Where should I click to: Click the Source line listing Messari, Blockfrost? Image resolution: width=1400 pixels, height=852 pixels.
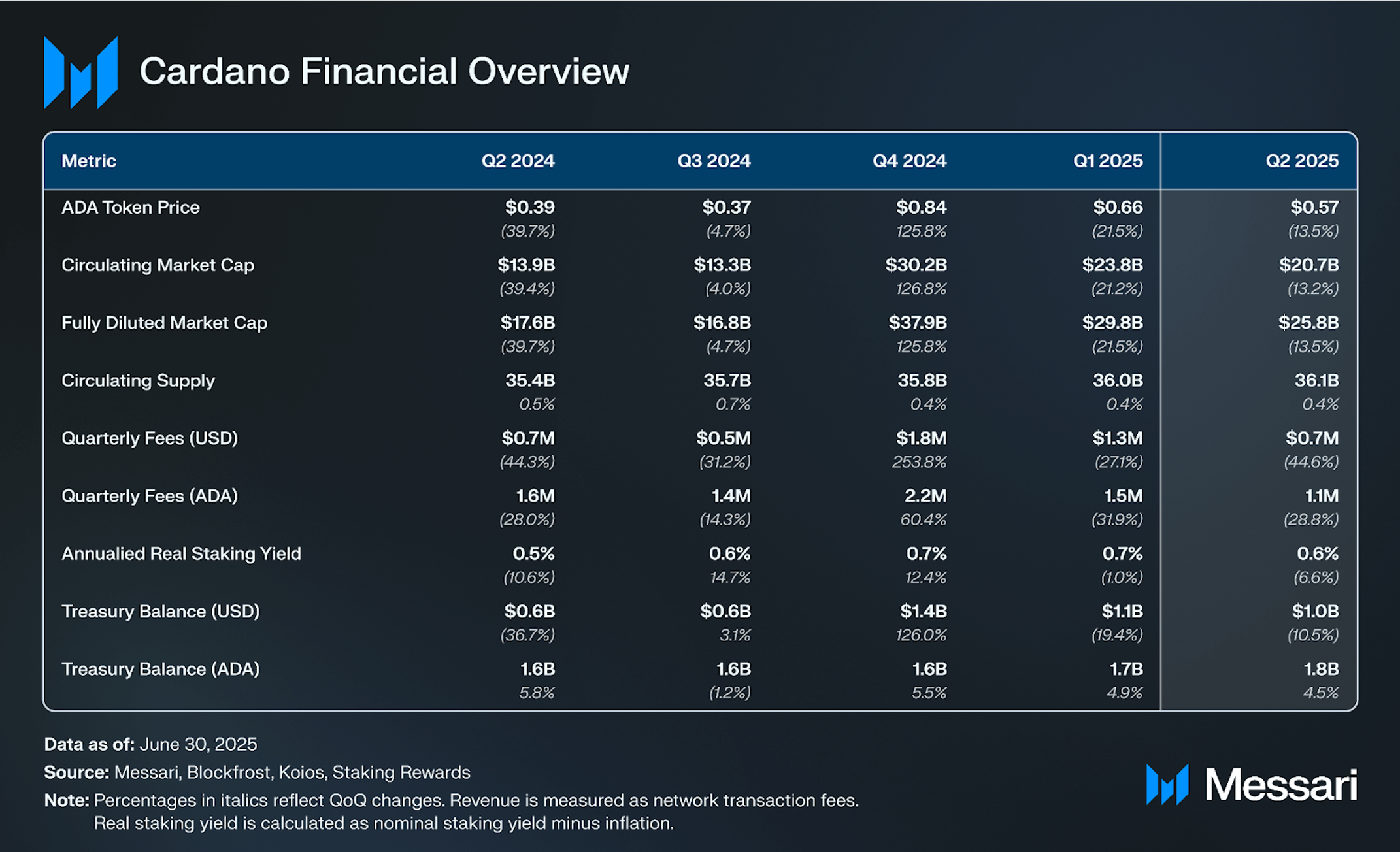[x=257, y=772]
